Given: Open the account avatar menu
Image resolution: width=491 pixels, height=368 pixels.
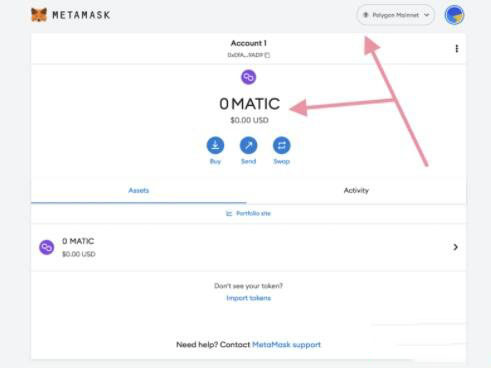Looking at the screenshot, I should (454, 15).
